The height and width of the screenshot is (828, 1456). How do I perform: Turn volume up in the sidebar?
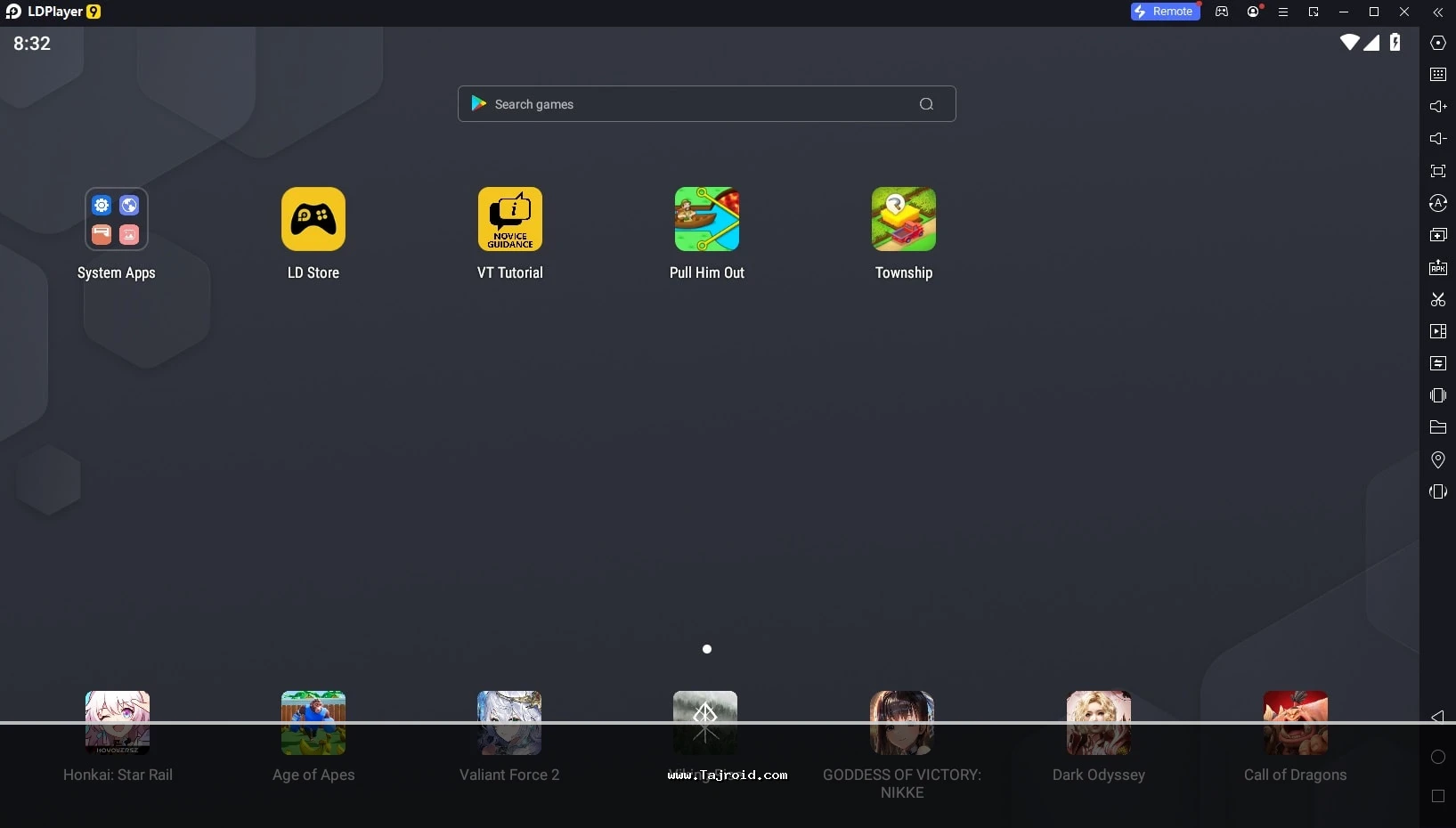(1437, 107)
